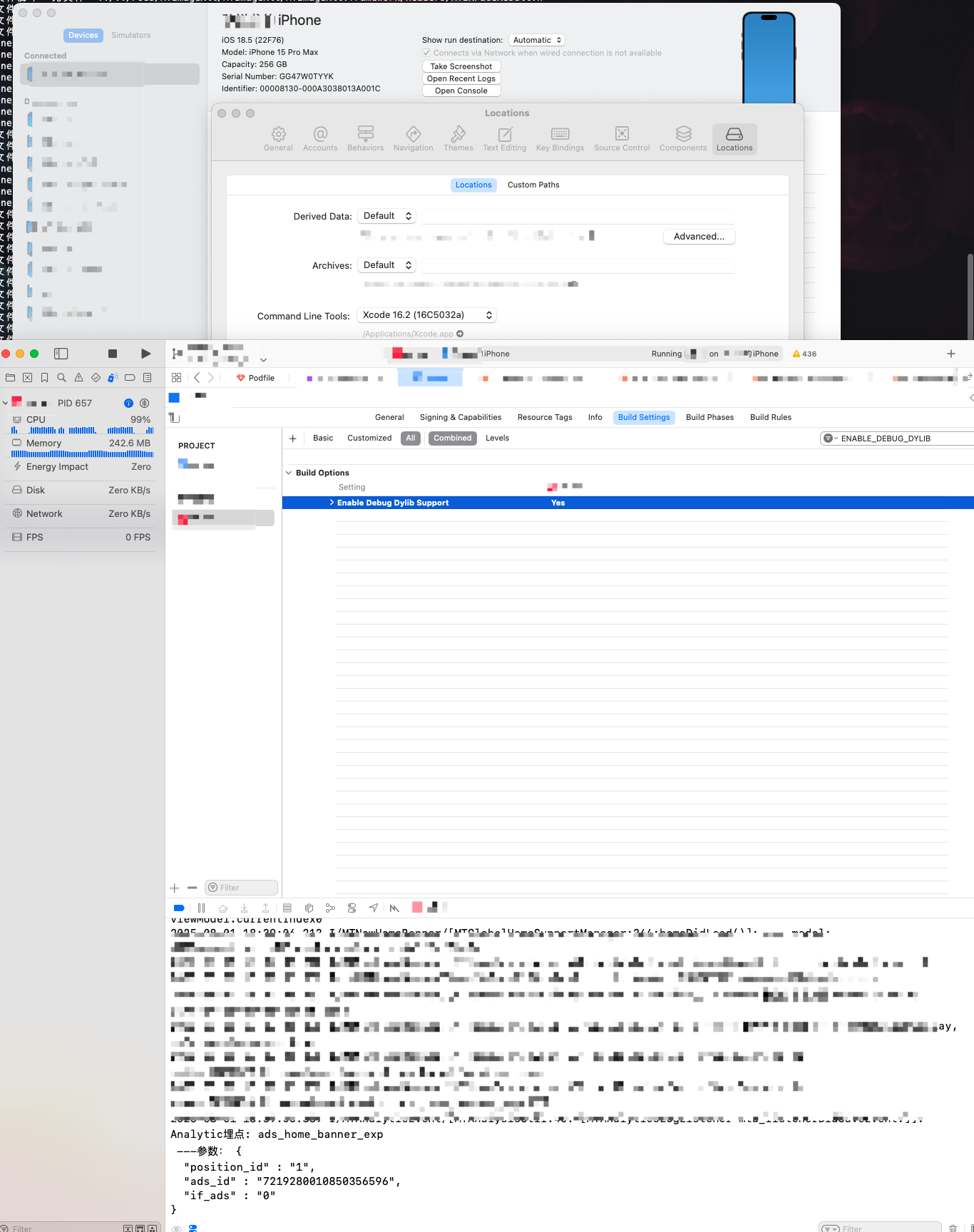The height and width of the screenshot is (1232, 974).
Task: Open the Bookmark navigator icon
Action: pyautogui.click(x=44, y=378)
